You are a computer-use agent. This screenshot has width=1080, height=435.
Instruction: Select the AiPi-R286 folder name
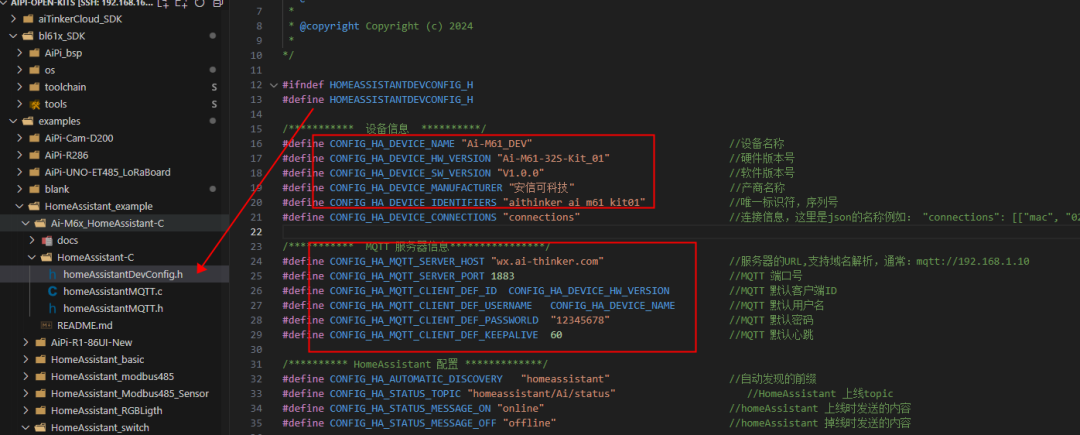[66, 155]
